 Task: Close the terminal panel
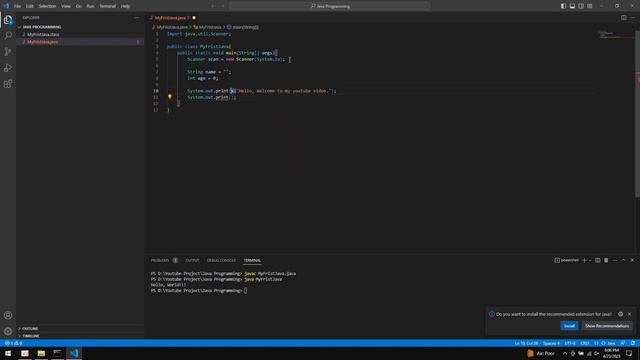point(632,260)
